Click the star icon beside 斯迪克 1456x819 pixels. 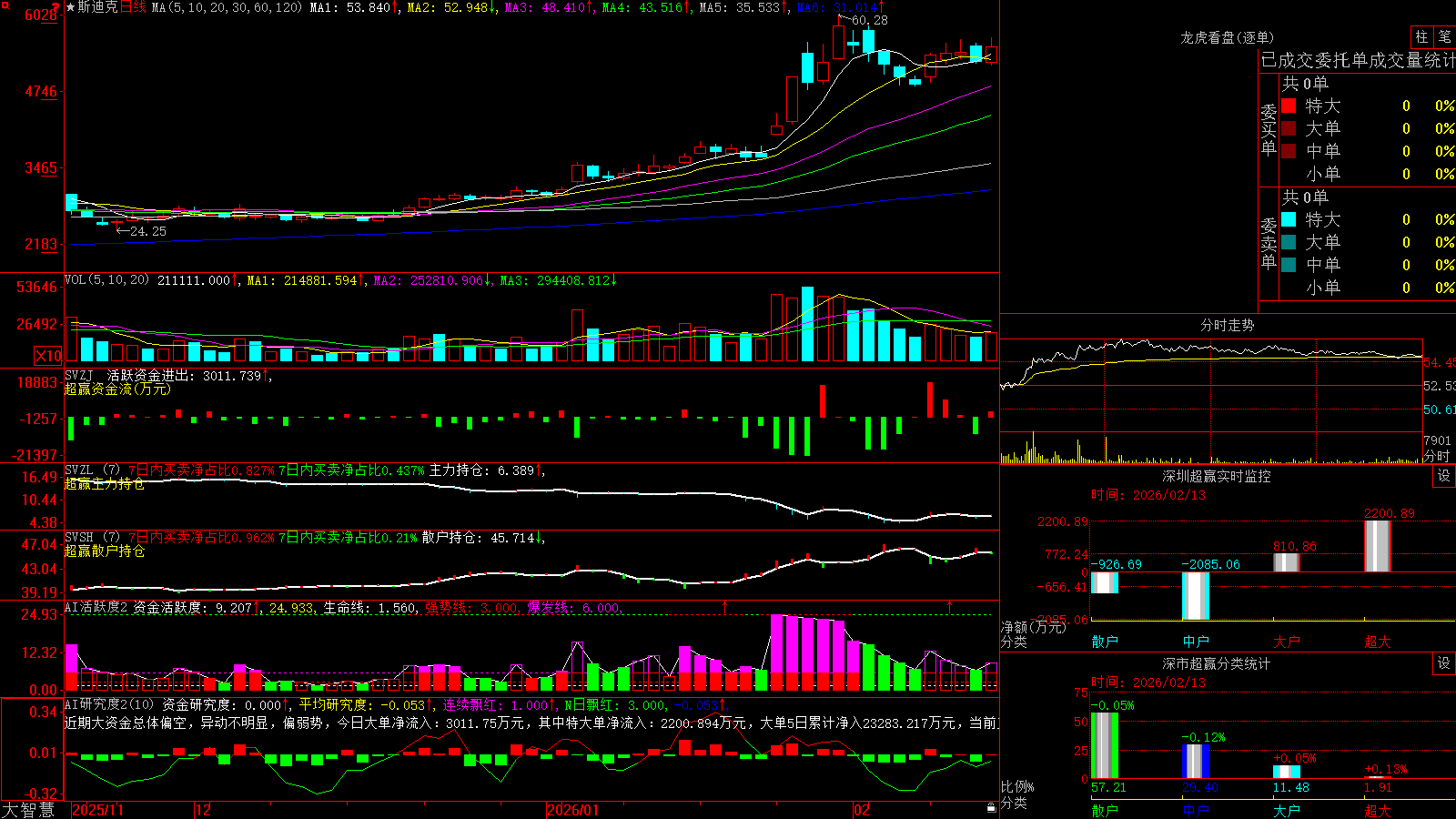71,7
